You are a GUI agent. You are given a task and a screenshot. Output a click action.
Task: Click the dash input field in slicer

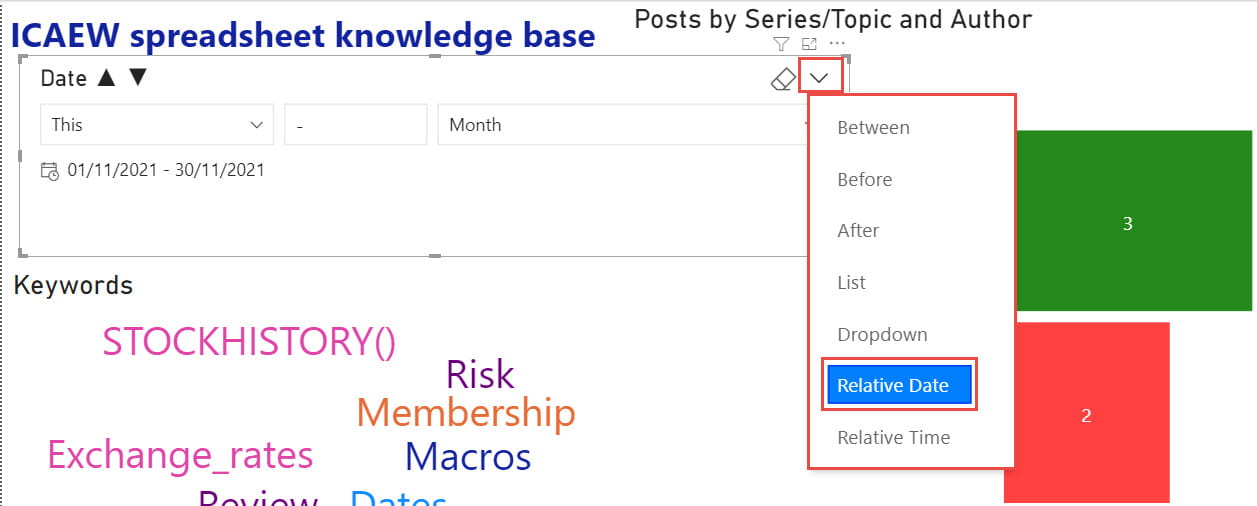pos(355,125)
